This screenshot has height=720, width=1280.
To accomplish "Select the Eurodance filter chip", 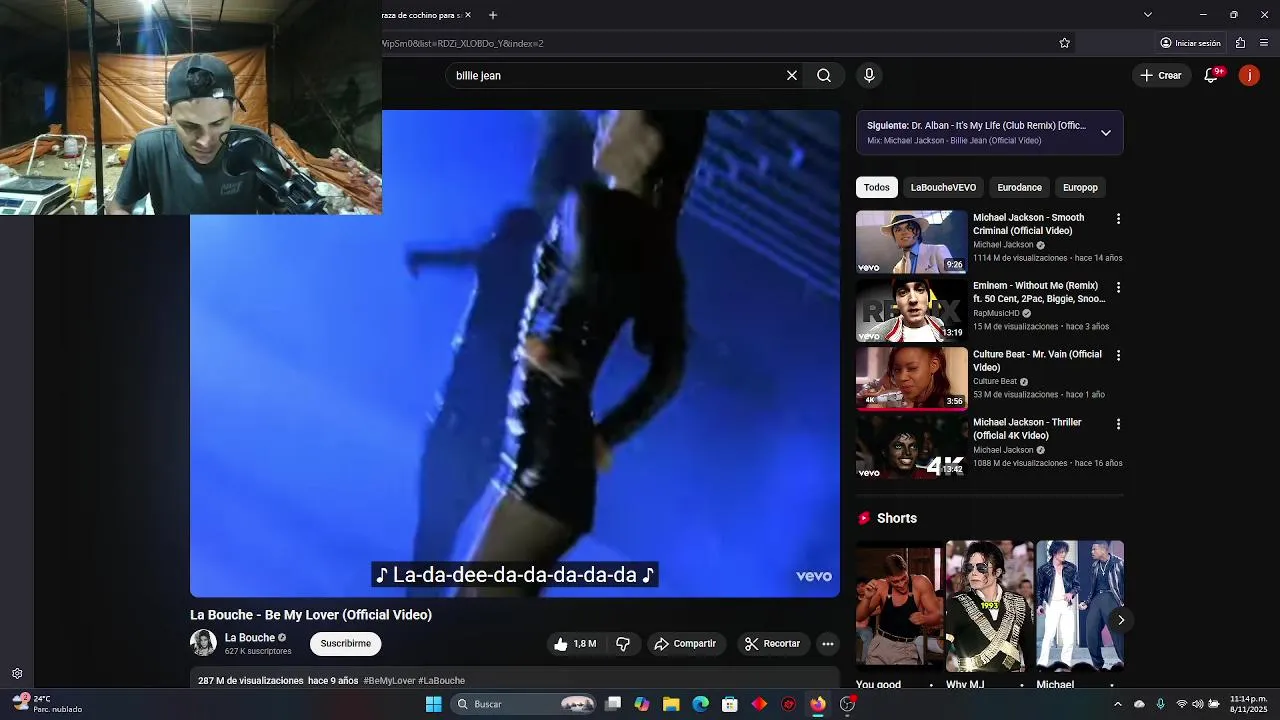I will pos(1019,187).
